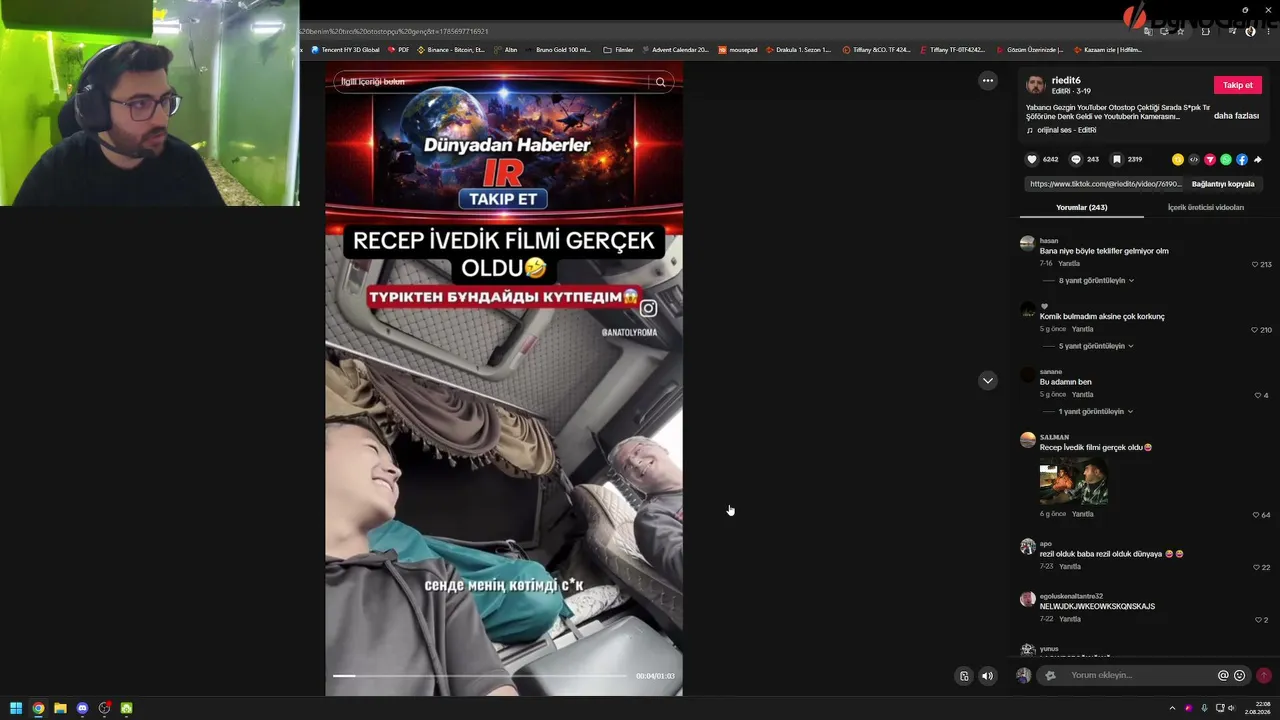This screenshot has height=720, width=1280.
Task: Open the Drakula 1. Sezon bookmark
Action: (x=798, y=49)
